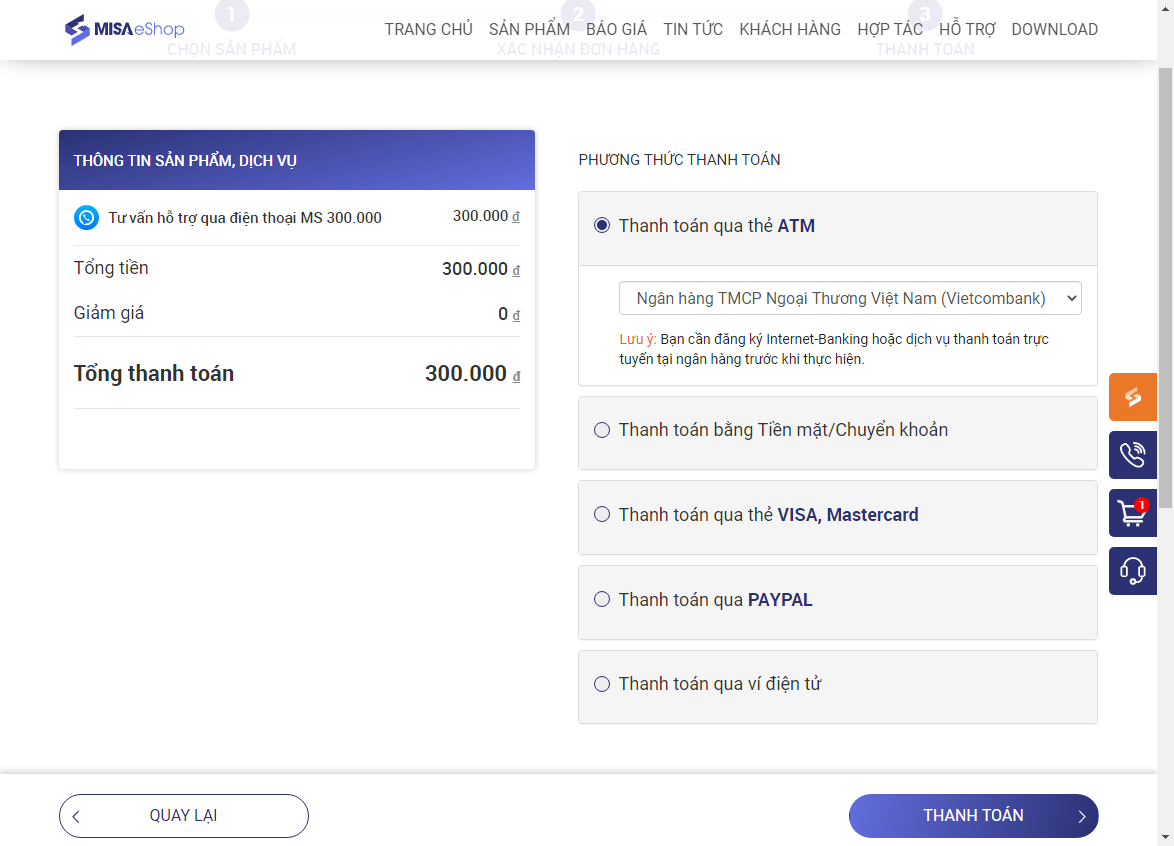The image size is (1174, 846).
Task: Open the HỖ TRỢ menu
Action: (967, 29)
